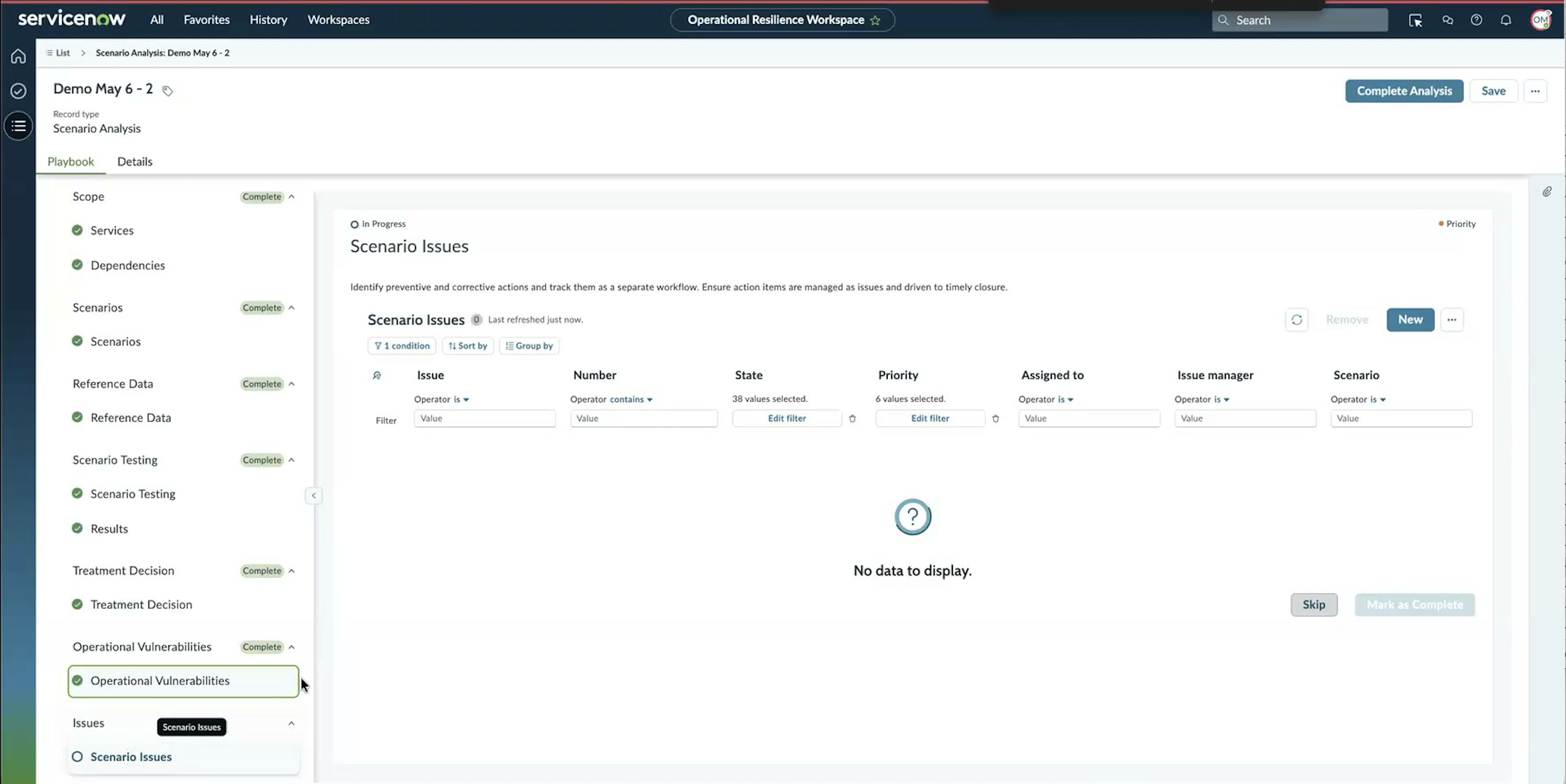Collapse the Scope section
The height and width of the screenshot is (784, 1566).
[x=292, y=197]
